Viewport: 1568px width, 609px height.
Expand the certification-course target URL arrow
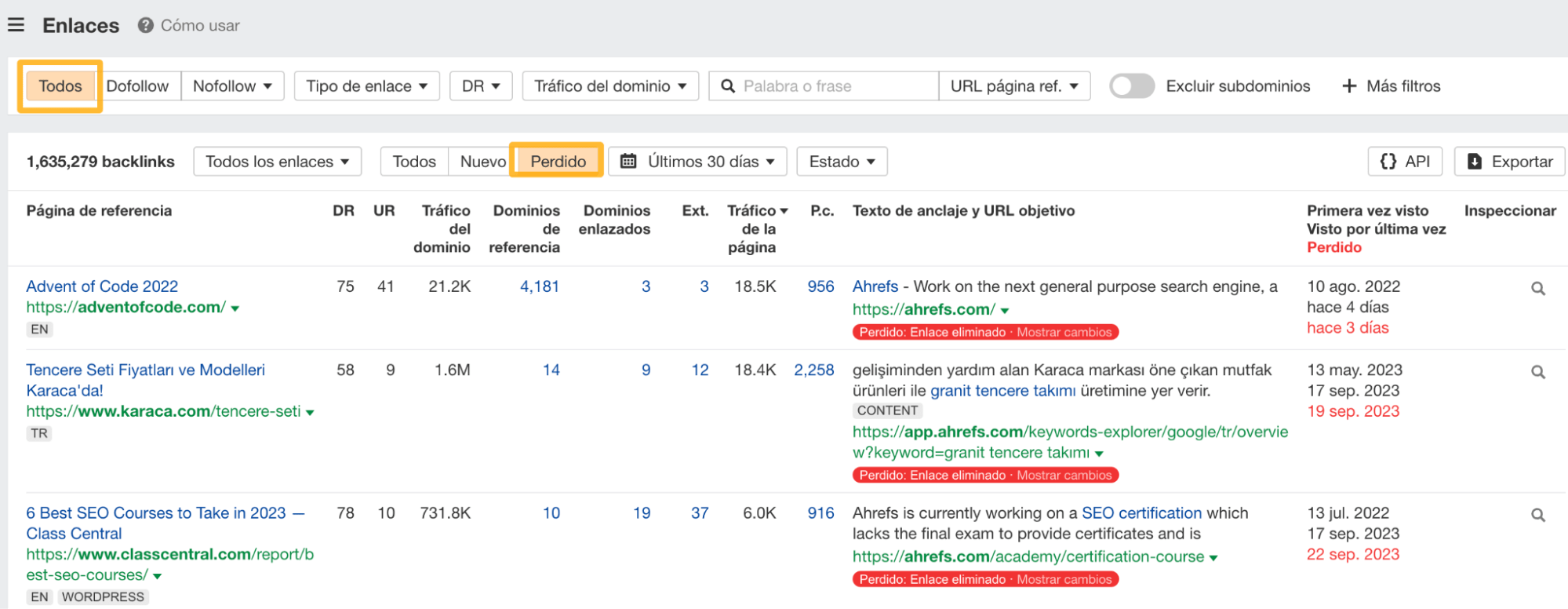1213,558
